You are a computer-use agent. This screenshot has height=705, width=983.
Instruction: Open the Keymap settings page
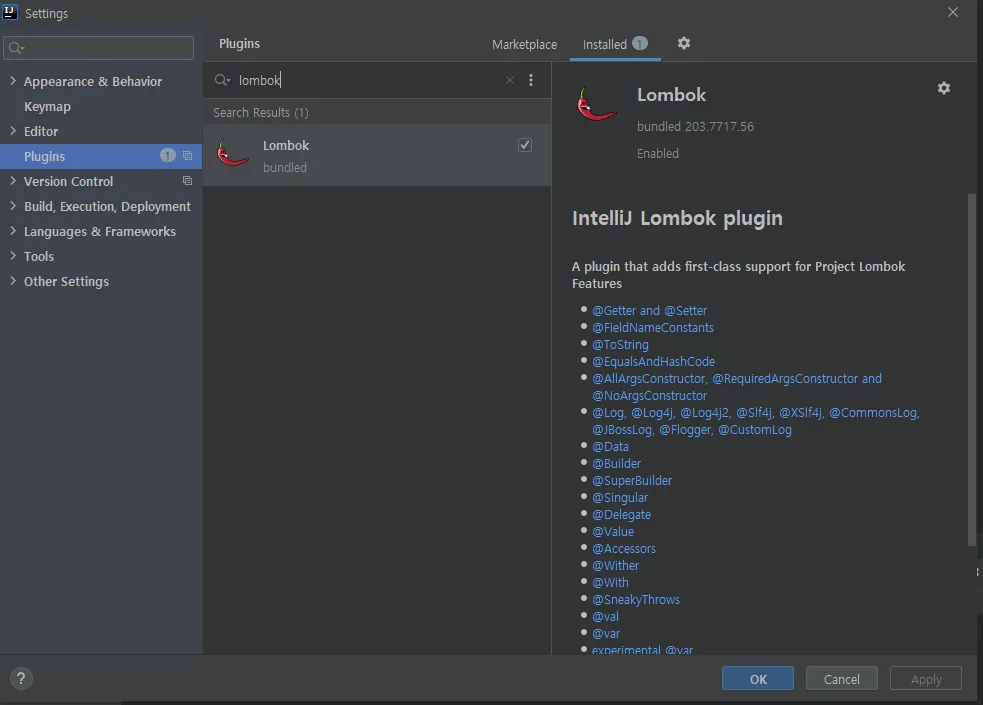coord(47,107)
